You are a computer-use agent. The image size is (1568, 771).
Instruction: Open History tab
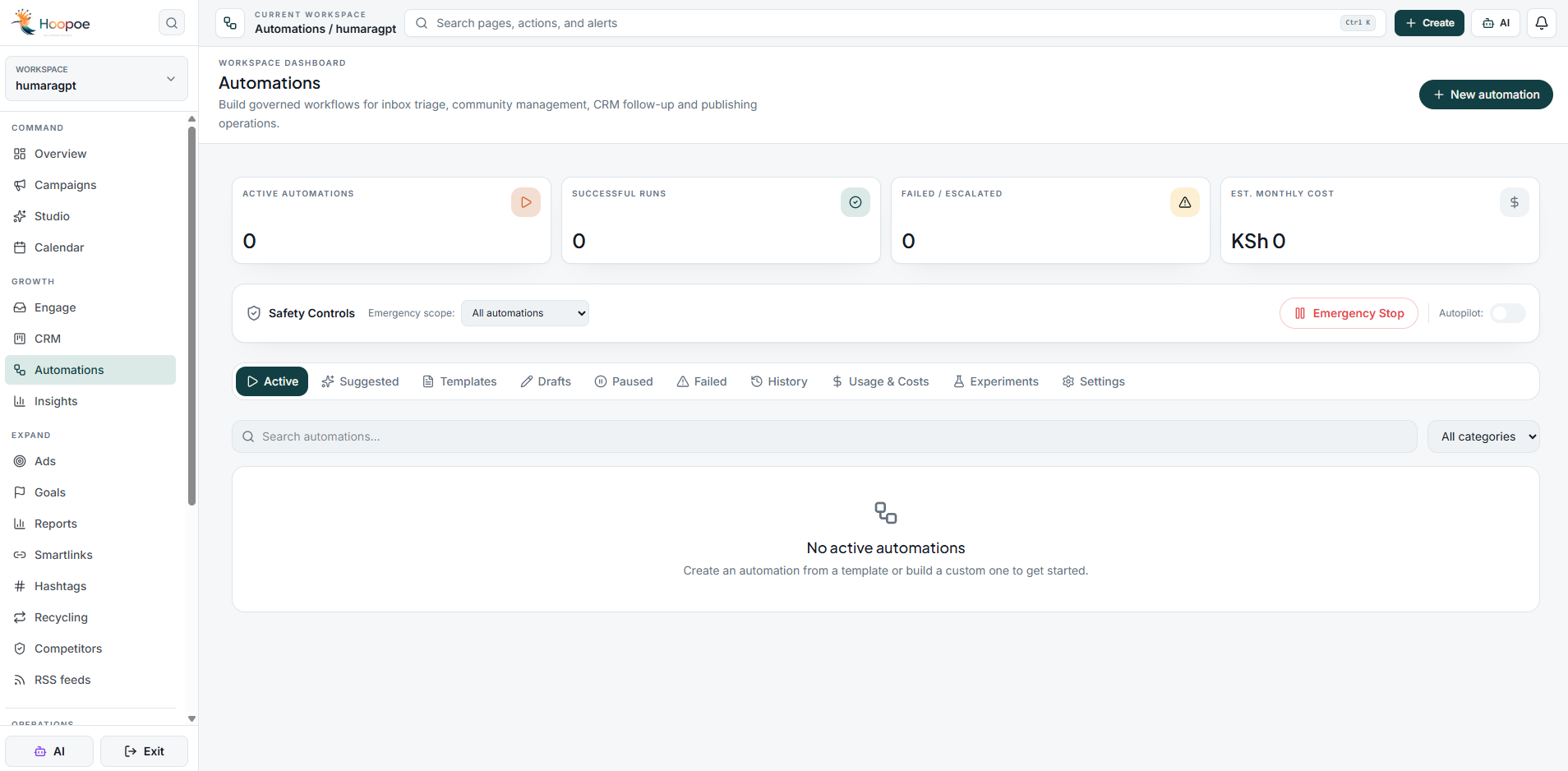(x=779, y=381)
